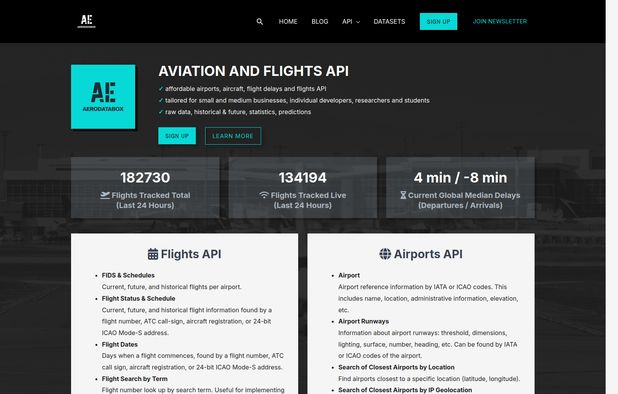Open the BLOG menu item
618x394 pixels.
click(x=320, y=22)
